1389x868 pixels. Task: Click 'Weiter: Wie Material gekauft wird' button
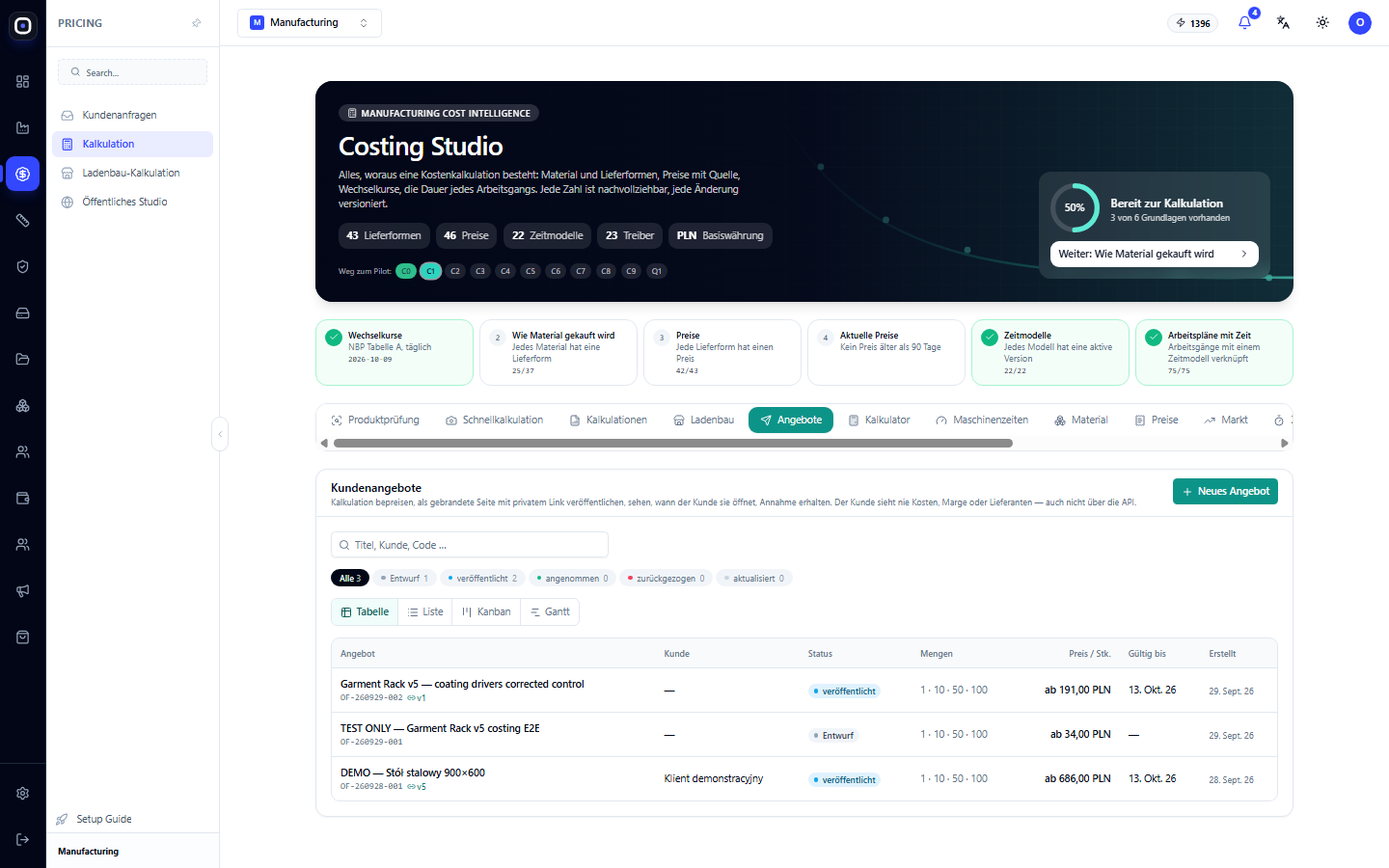1155,255
